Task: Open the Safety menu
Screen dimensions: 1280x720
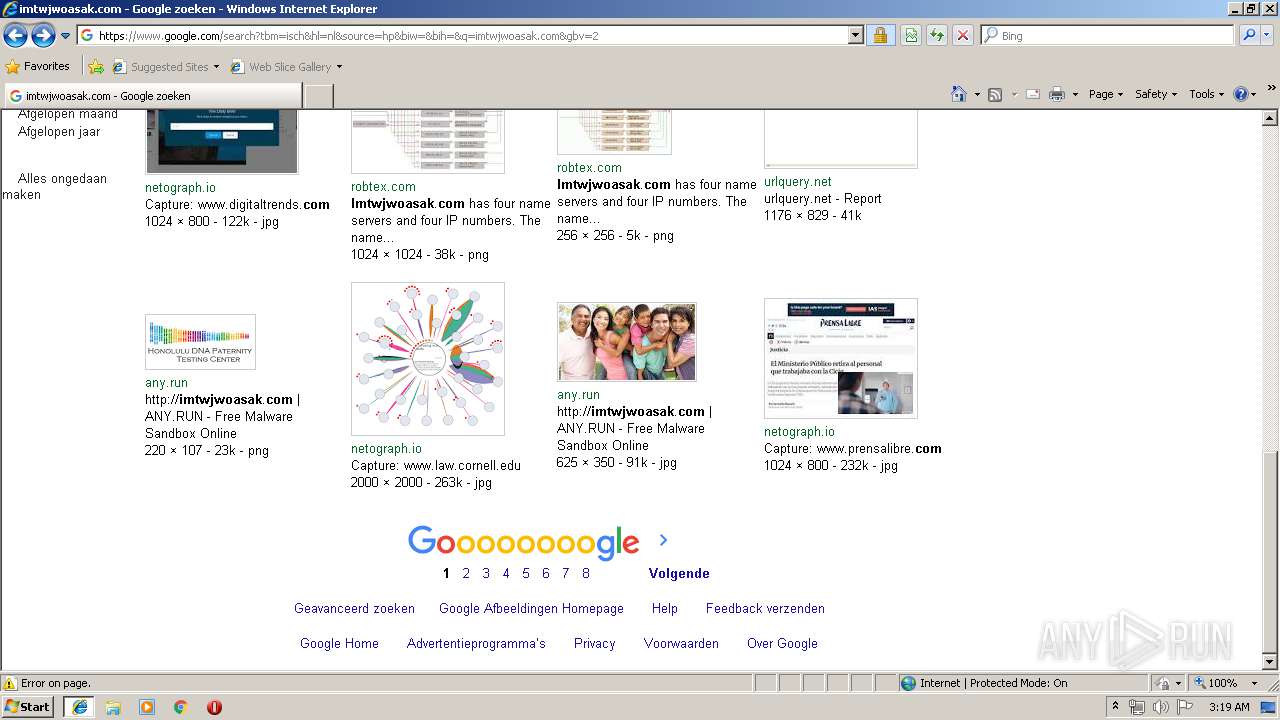Action: [1157, 94]
